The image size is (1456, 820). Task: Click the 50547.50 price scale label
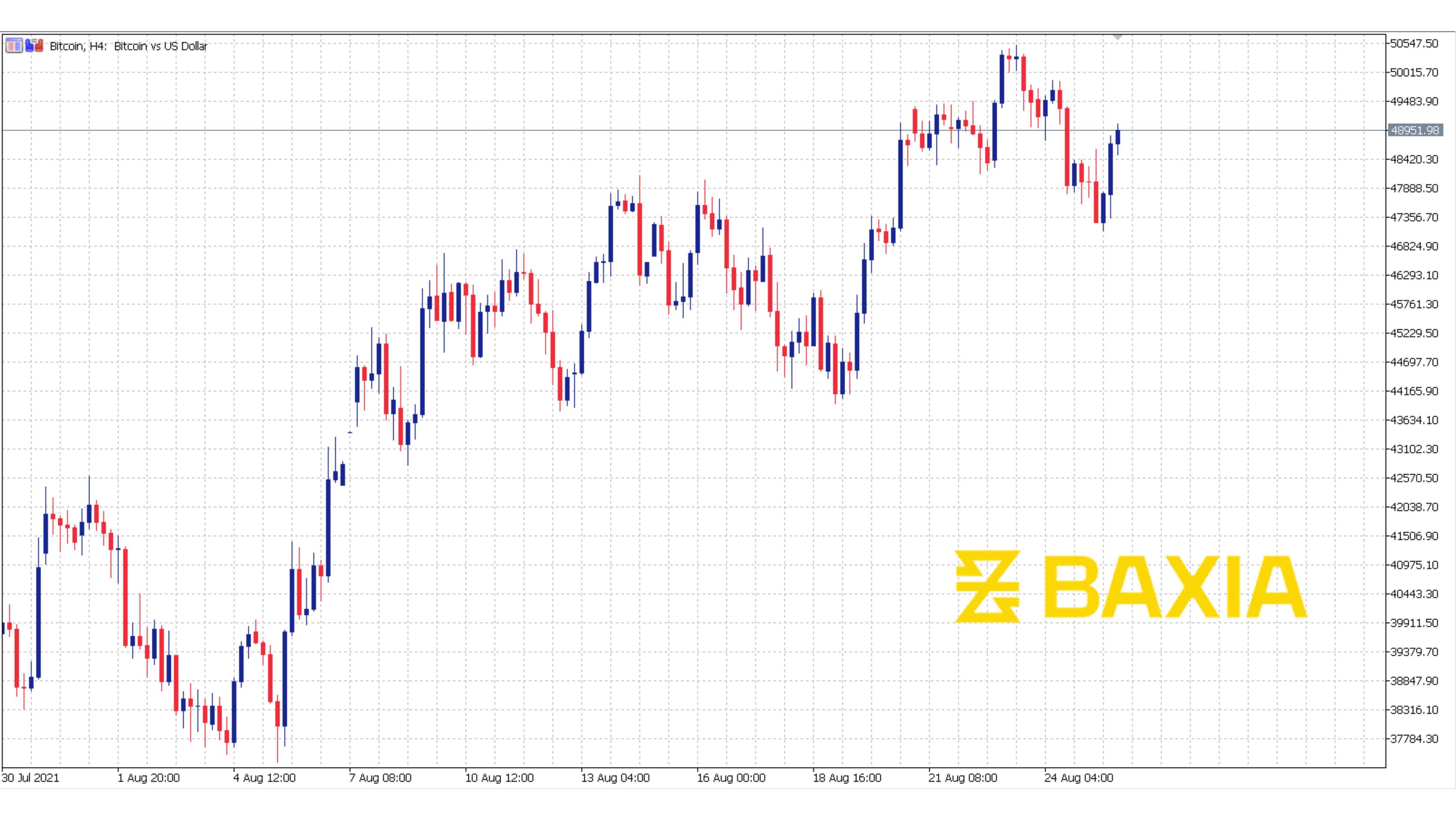pos(1414,43)
